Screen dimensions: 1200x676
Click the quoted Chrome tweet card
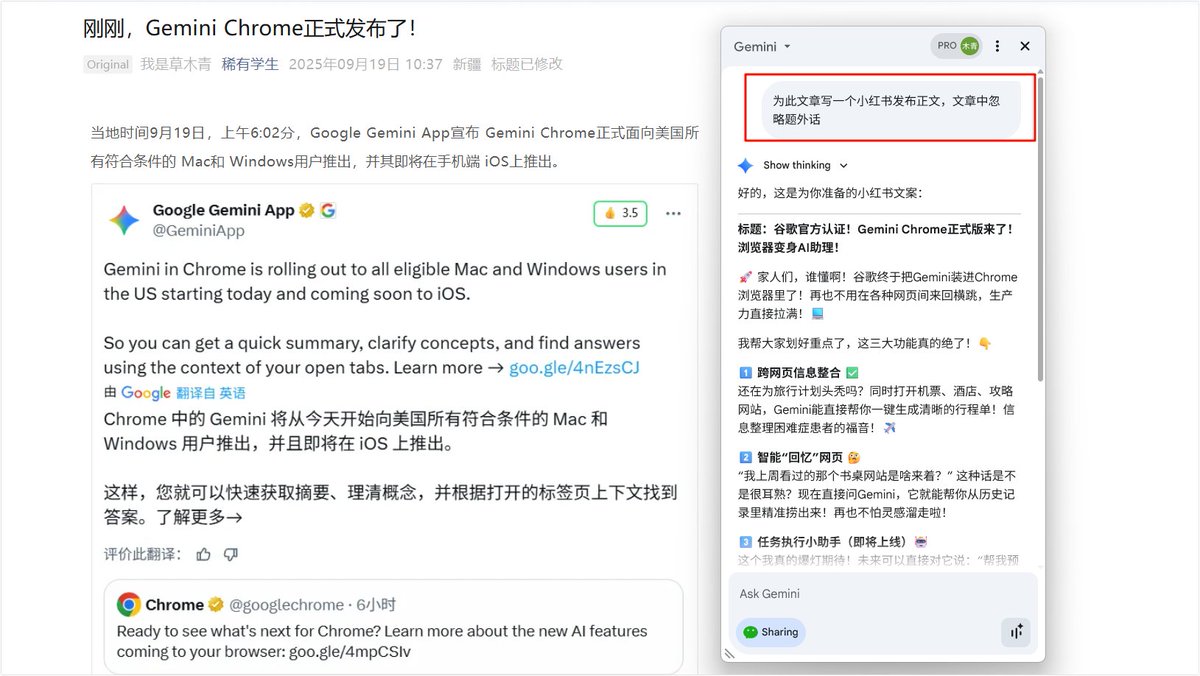pos(394,626)
